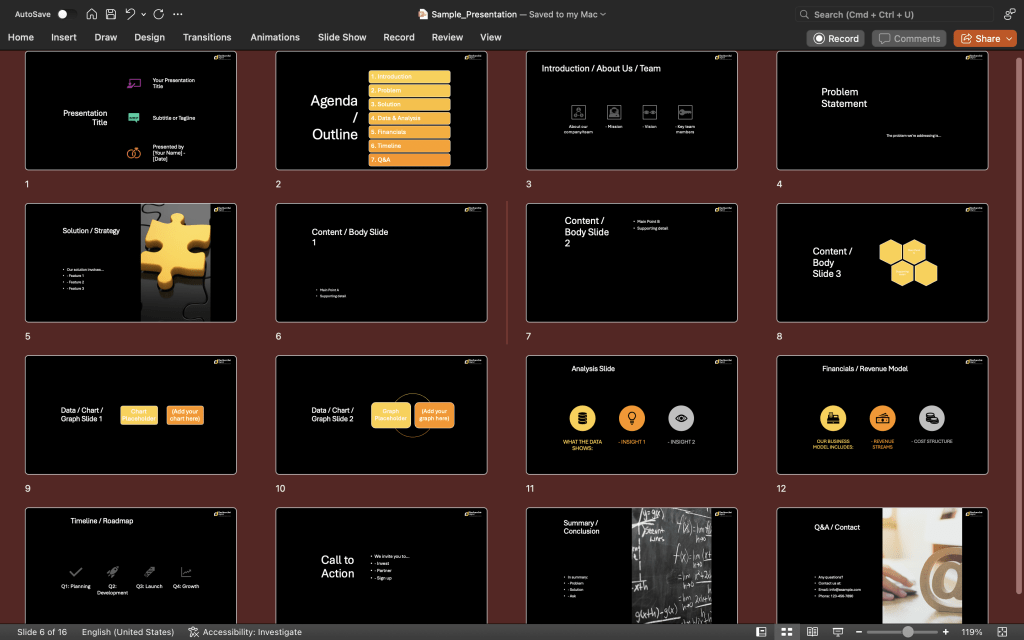1024x640 pixels.
Task: Select the Agenda / Outline slide thumbnail
Action: point(381,110)
